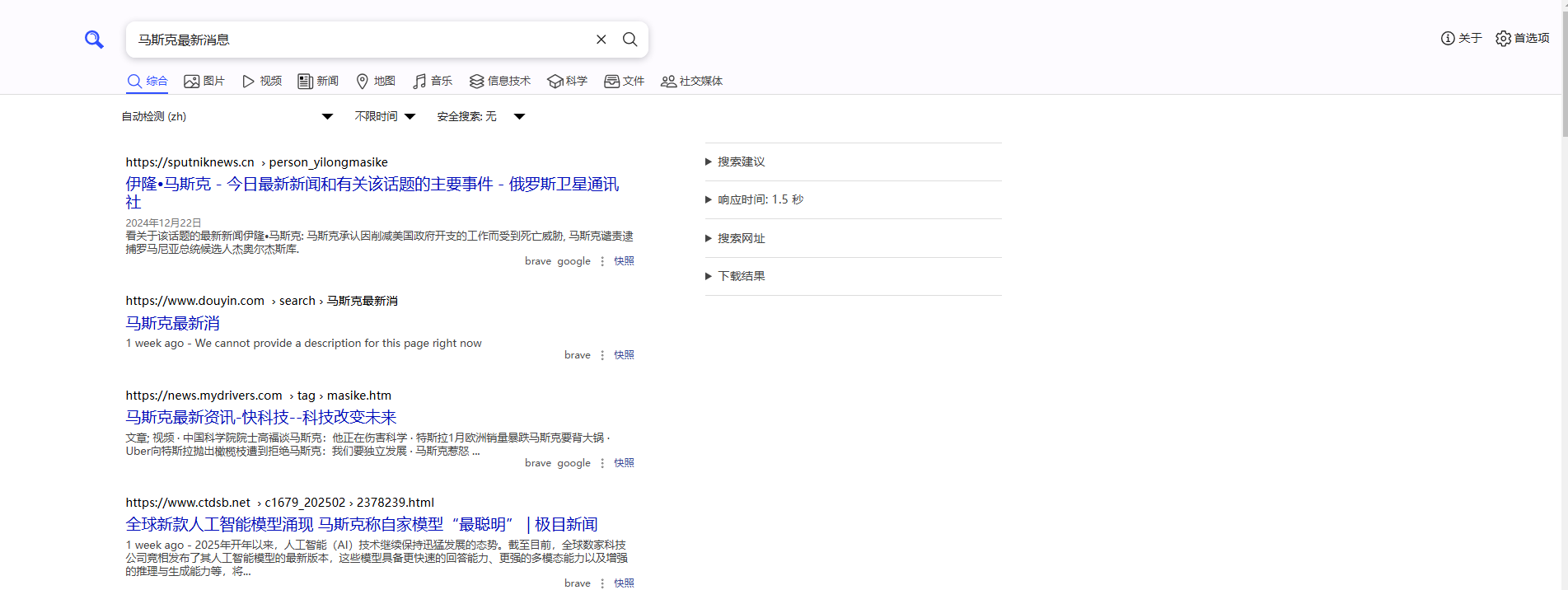This screenshot has width=1568, height=590.
Task: Open the 马斯克最新消 douyin result title
Action: [x=173, y=323]
